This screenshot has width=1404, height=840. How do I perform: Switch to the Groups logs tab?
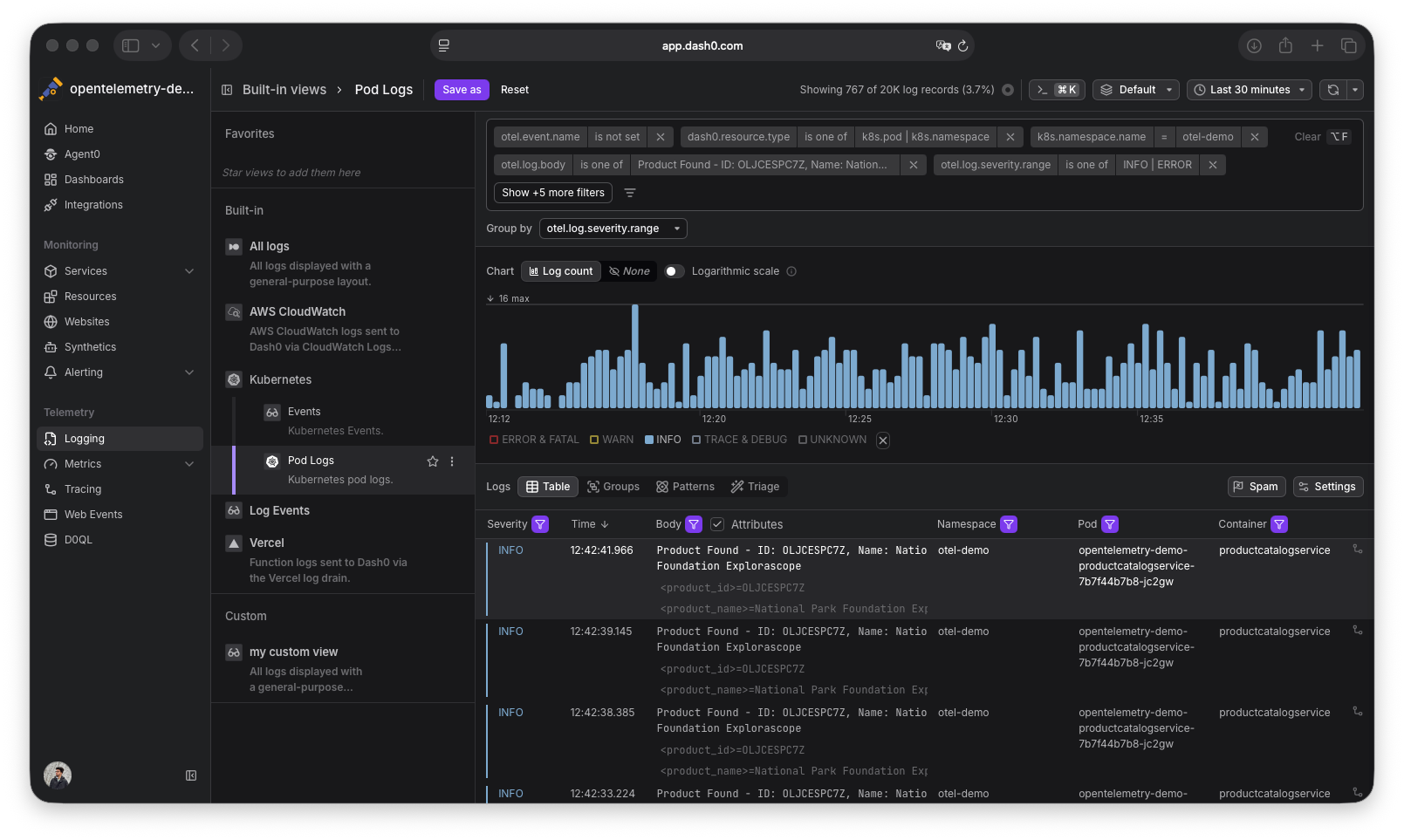tap(613, 487)
